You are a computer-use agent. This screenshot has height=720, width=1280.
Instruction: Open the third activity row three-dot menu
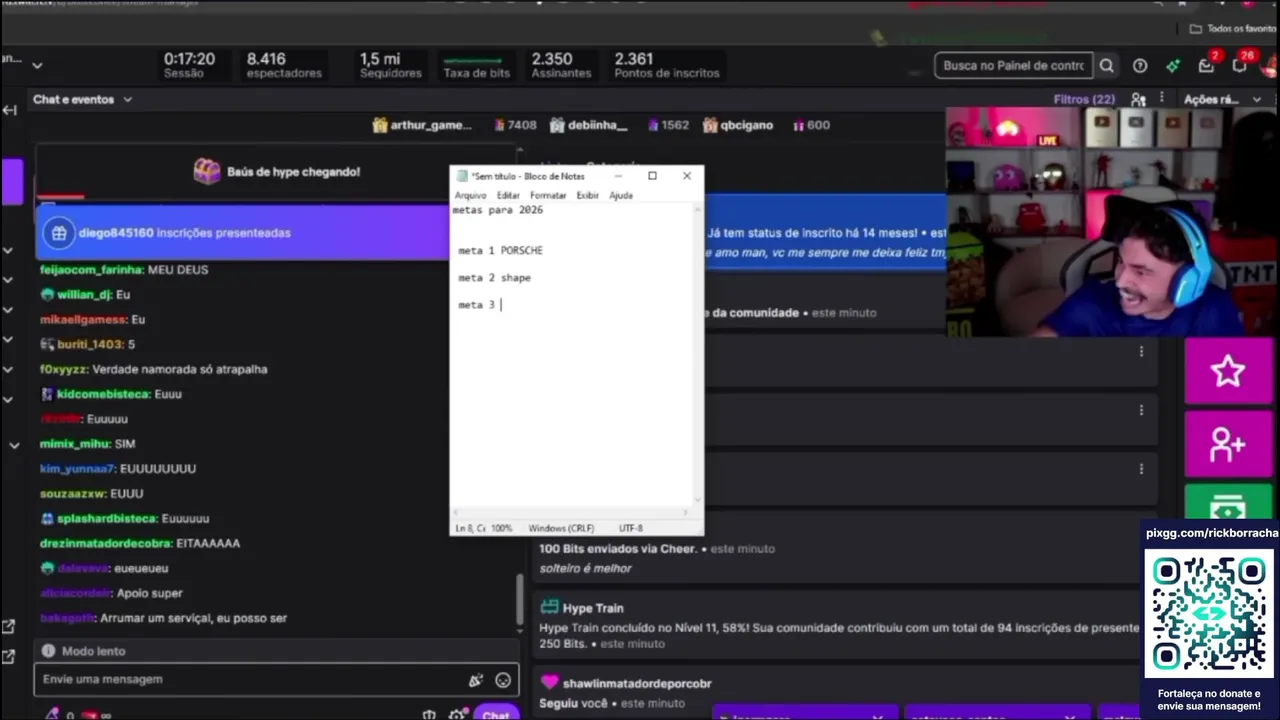(x=1141, y=469)
